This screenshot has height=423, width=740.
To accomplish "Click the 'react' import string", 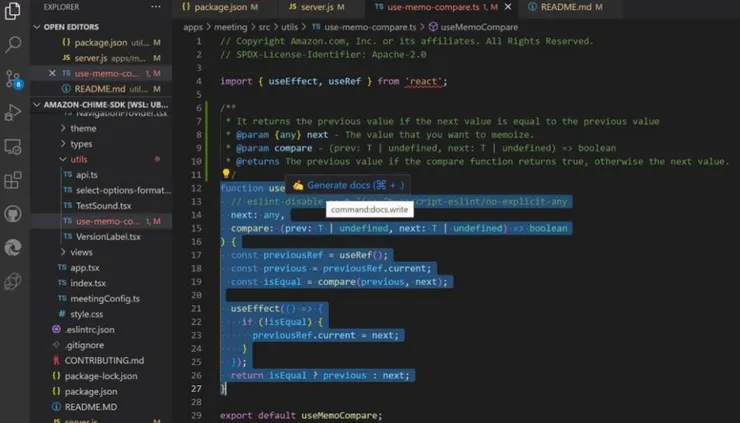I will click(423, 81).
